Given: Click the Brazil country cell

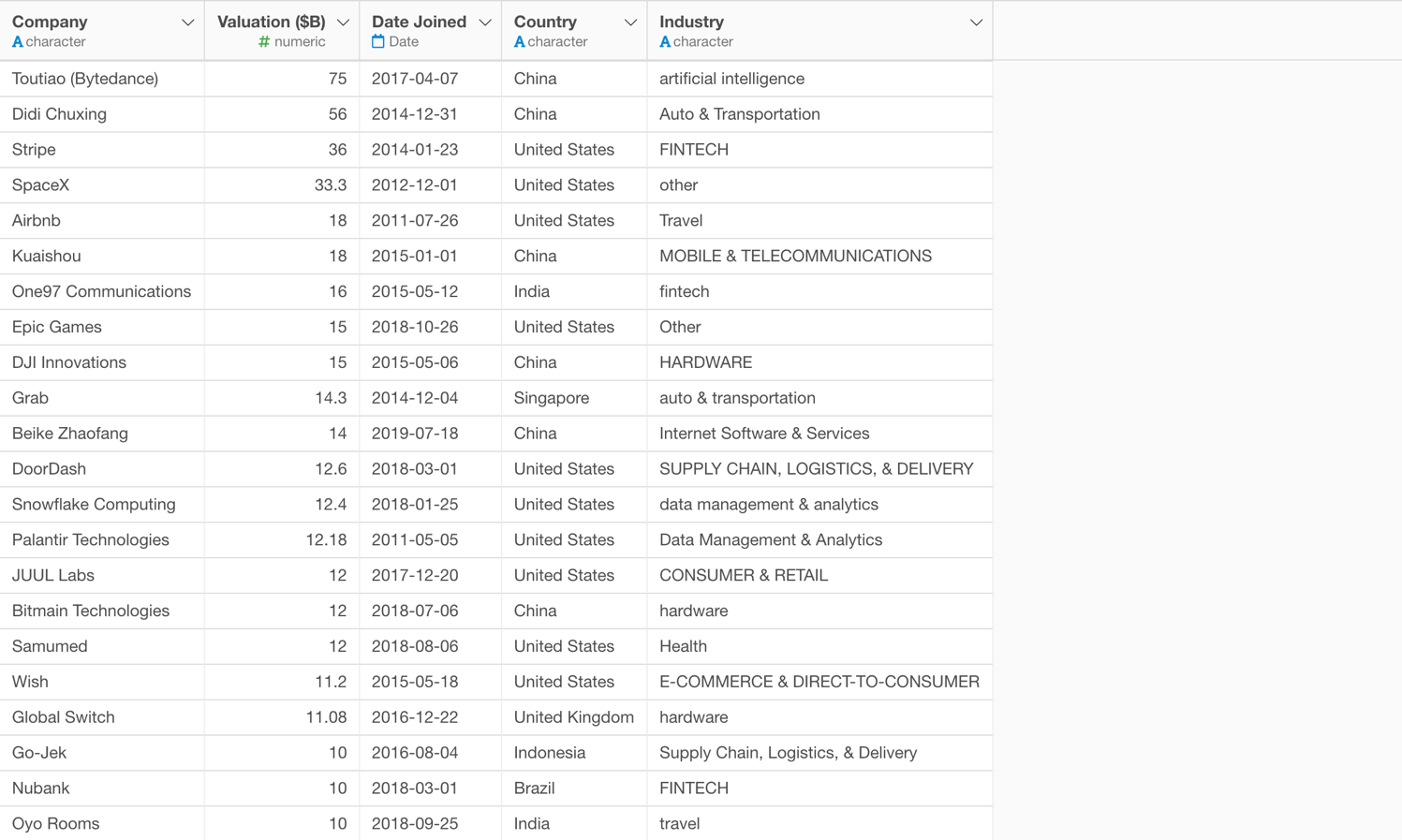Looking at the screenshot, I should pyautogui.click(x=574, y=789).
